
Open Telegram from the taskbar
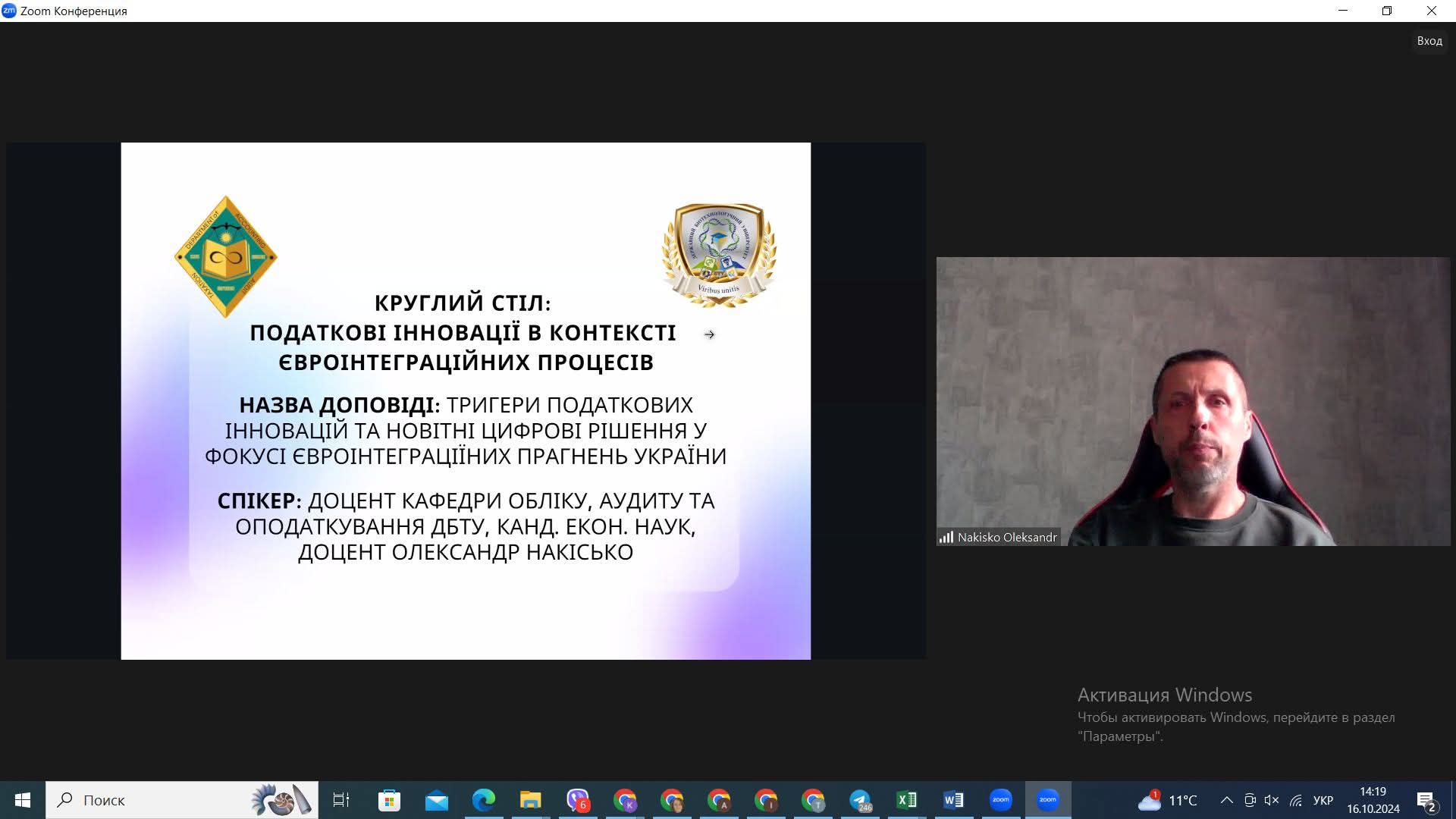[x=860, y=800]
